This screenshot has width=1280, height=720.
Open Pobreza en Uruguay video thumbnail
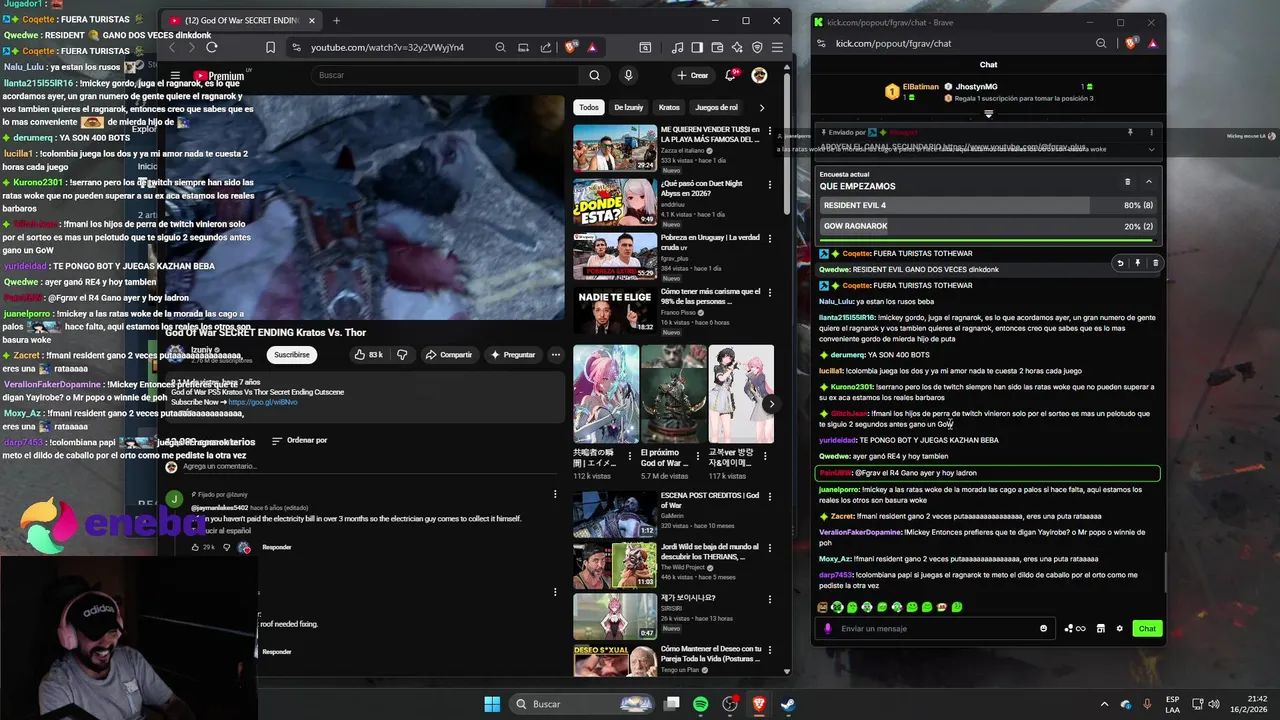click(615, 256)
